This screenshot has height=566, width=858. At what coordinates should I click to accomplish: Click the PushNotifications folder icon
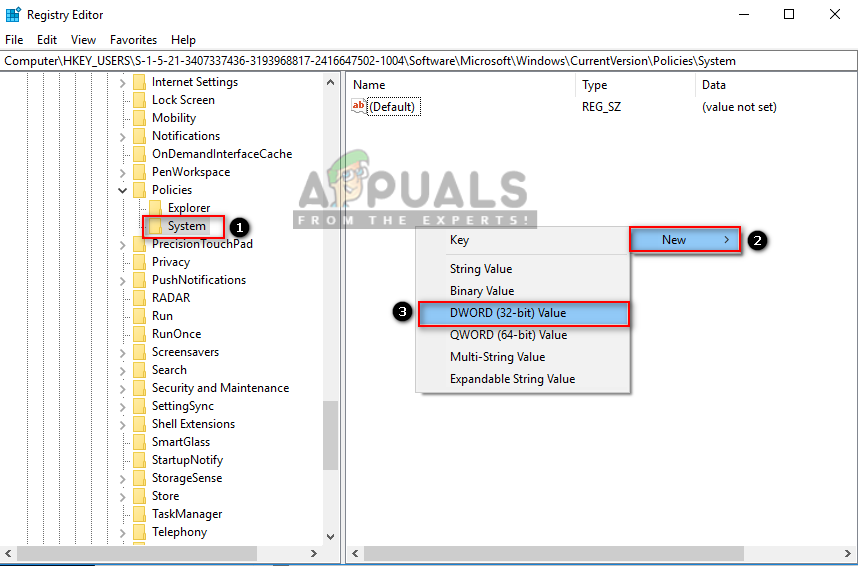[140, 280]
